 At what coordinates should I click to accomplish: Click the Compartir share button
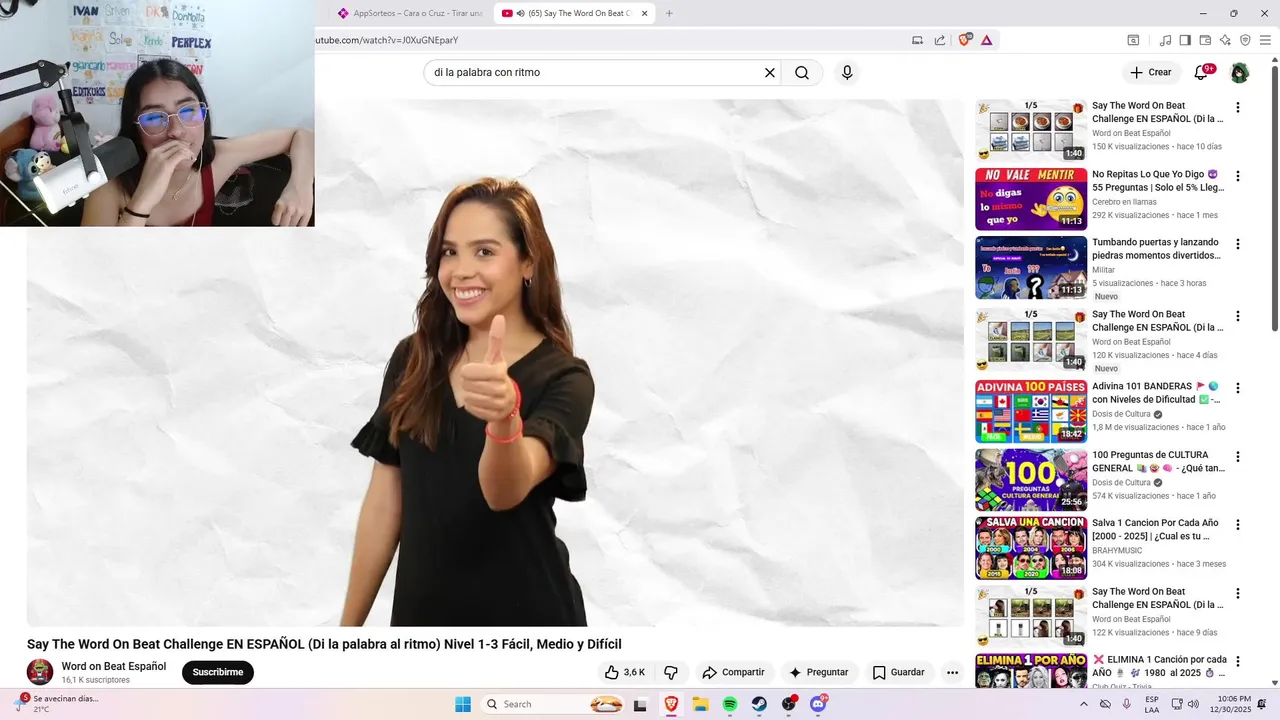(x=733, y=672)
